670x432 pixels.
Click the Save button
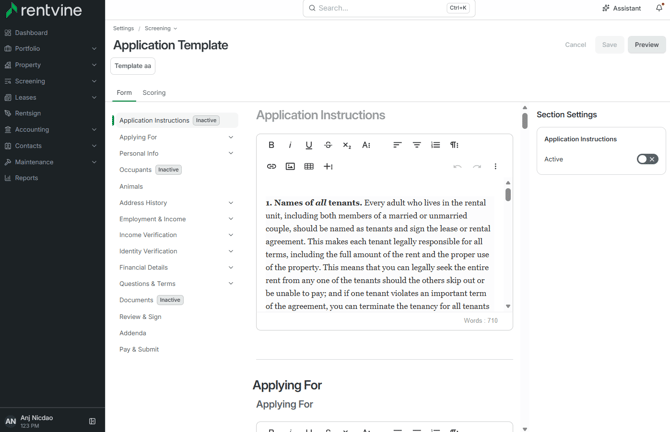[609, 44]
